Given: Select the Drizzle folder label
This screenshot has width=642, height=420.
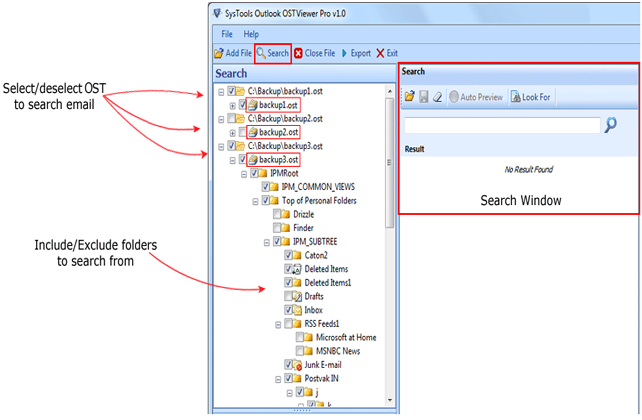Looking at the screenshot, I should point(303,214).
